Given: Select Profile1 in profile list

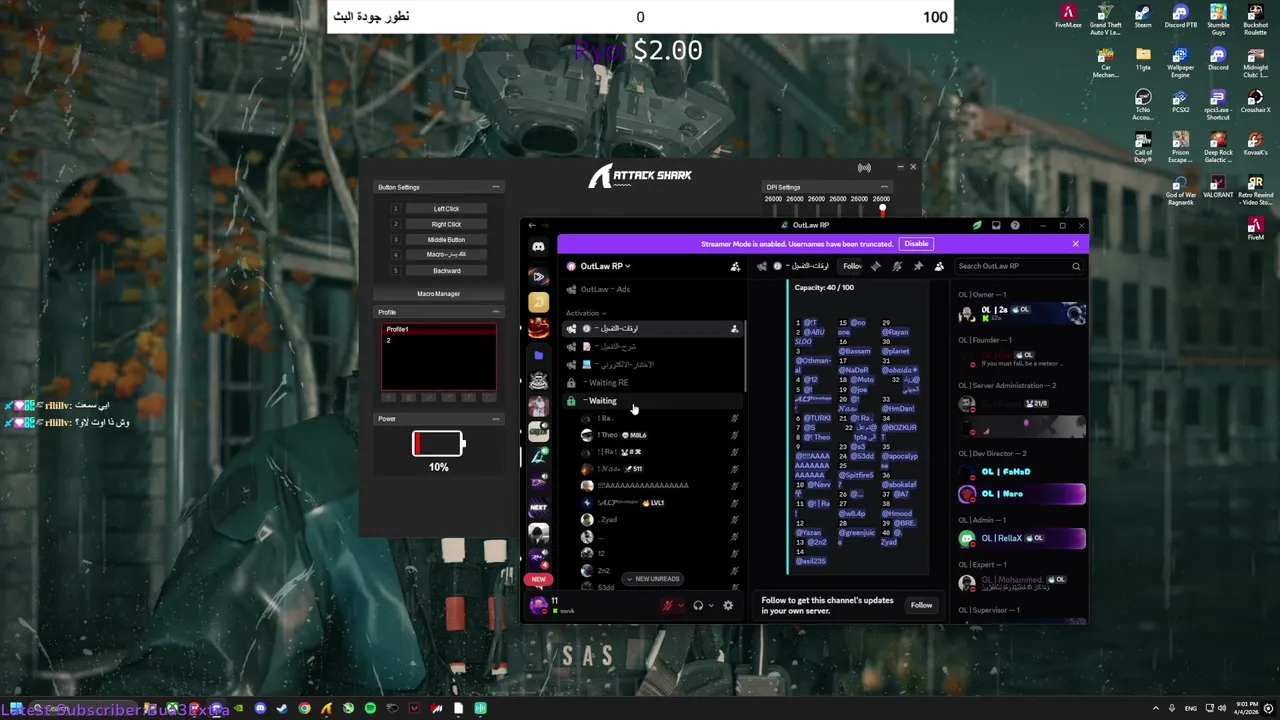Looking at the screenshot, I should [438, 330].
